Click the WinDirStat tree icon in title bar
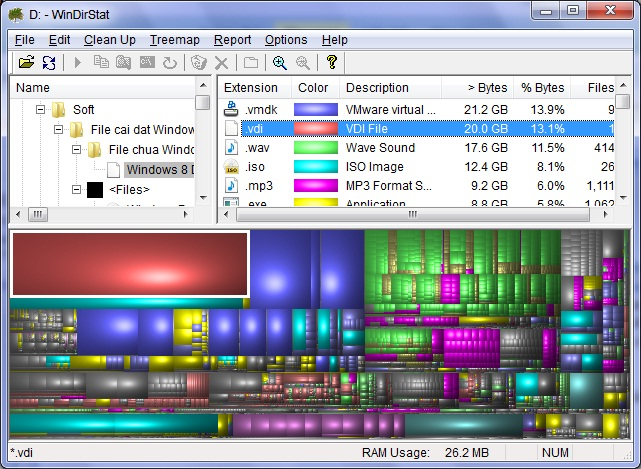Viewport: 641px width, 469px height. 16,15
